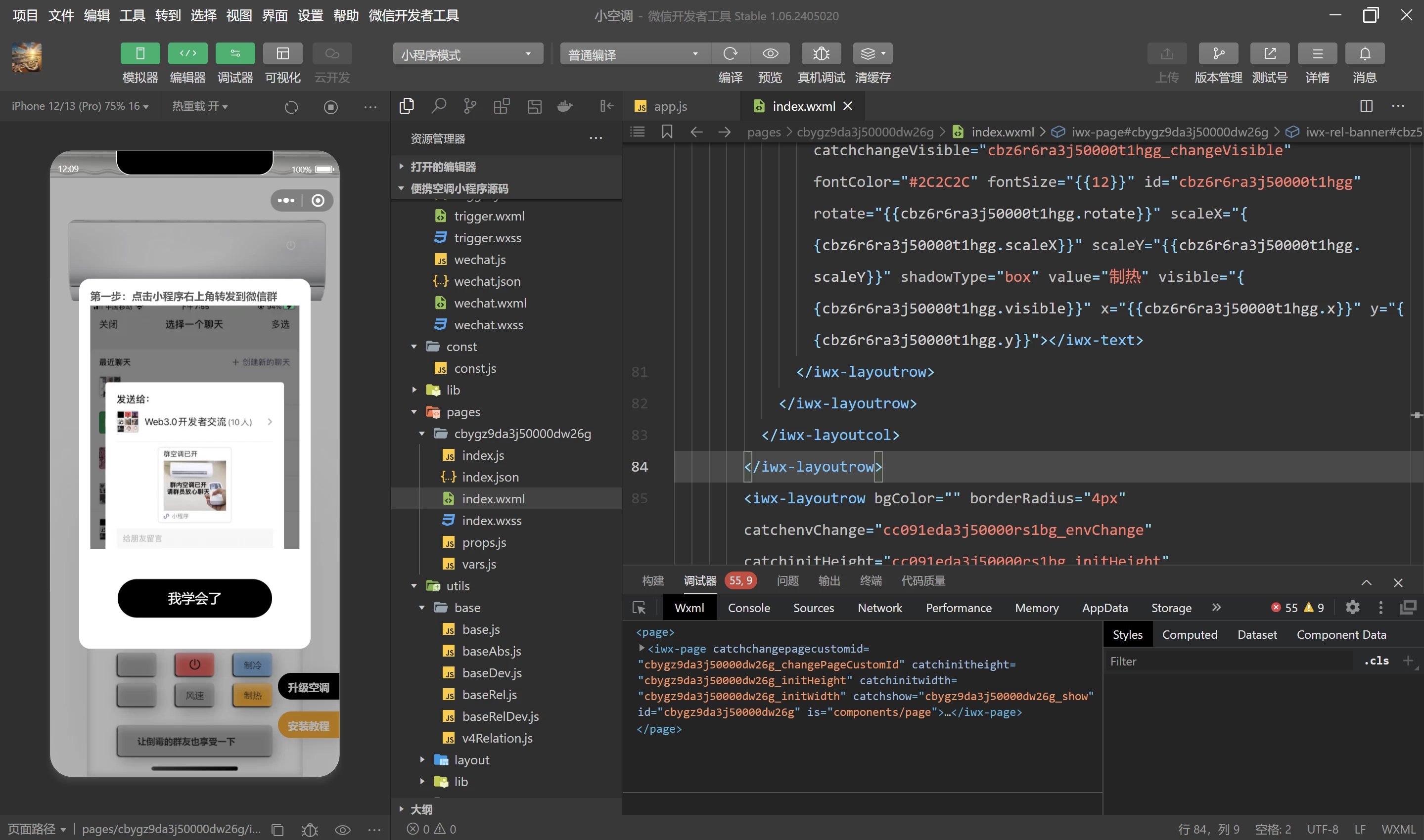Toggle the 调试器 debugger panel button

pyautogui.click(x=235, y=54)
